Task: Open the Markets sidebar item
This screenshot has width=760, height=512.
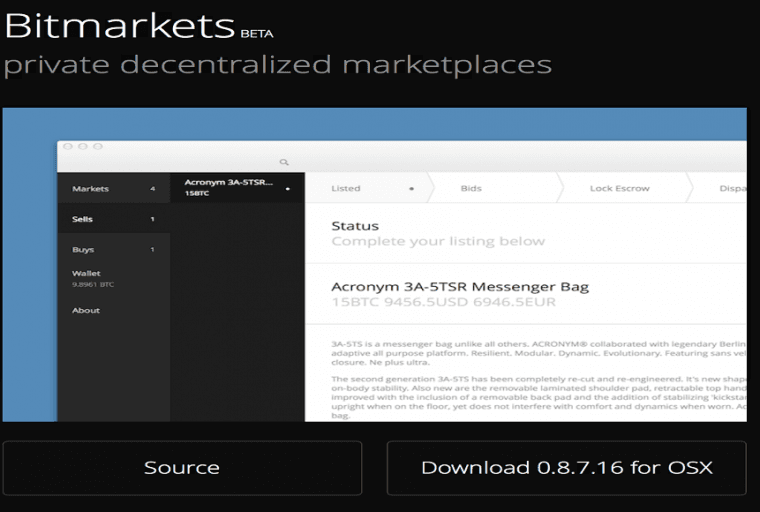Action: (x=113, y=189)
